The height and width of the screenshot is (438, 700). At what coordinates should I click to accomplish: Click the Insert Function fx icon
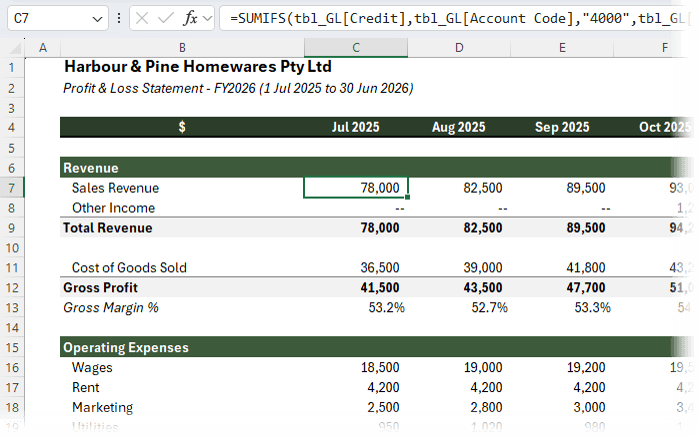[191, 18]
